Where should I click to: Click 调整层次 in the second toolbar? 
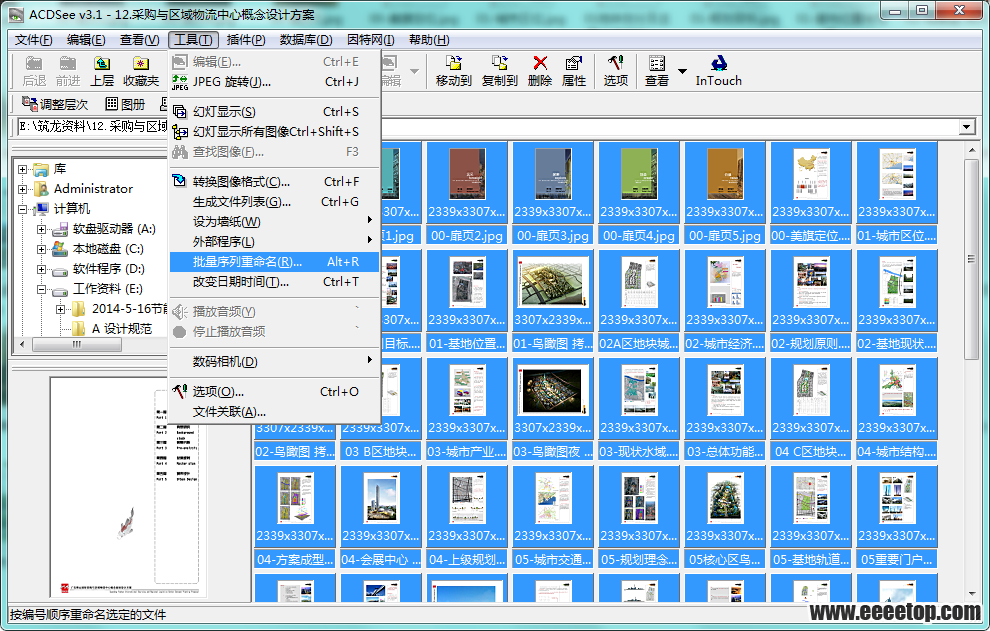pyautogui.click(x=55, y=104)
